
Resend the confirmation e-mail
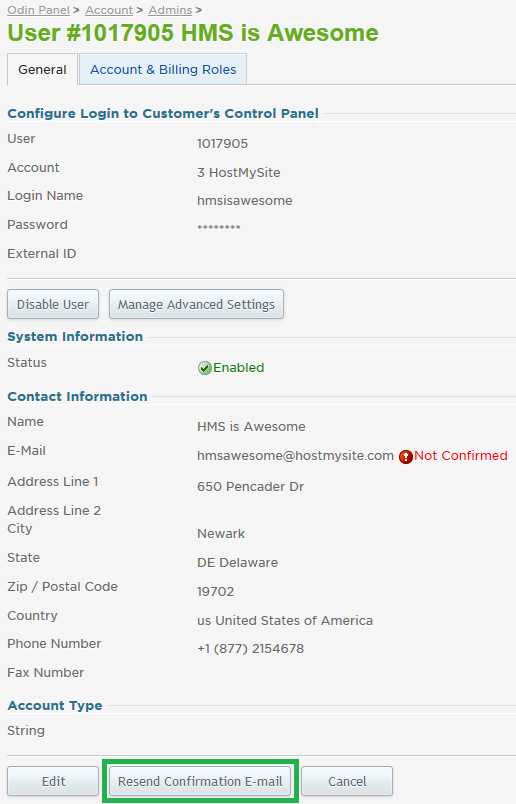click(200, 781)
